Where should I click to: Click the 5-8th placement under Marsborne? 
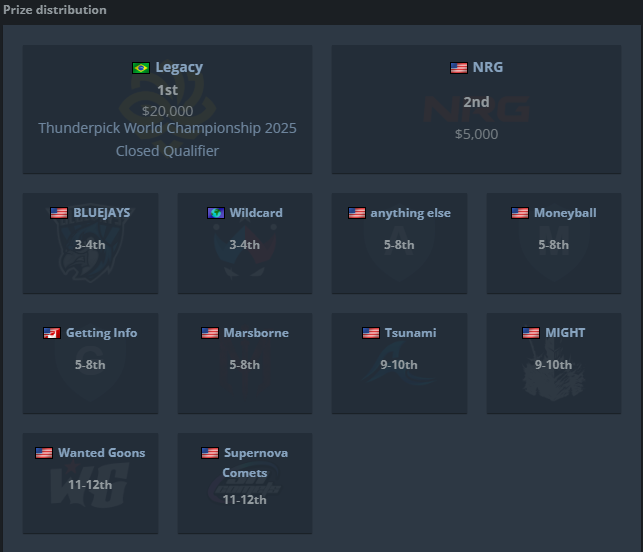[x=244, y=365]
